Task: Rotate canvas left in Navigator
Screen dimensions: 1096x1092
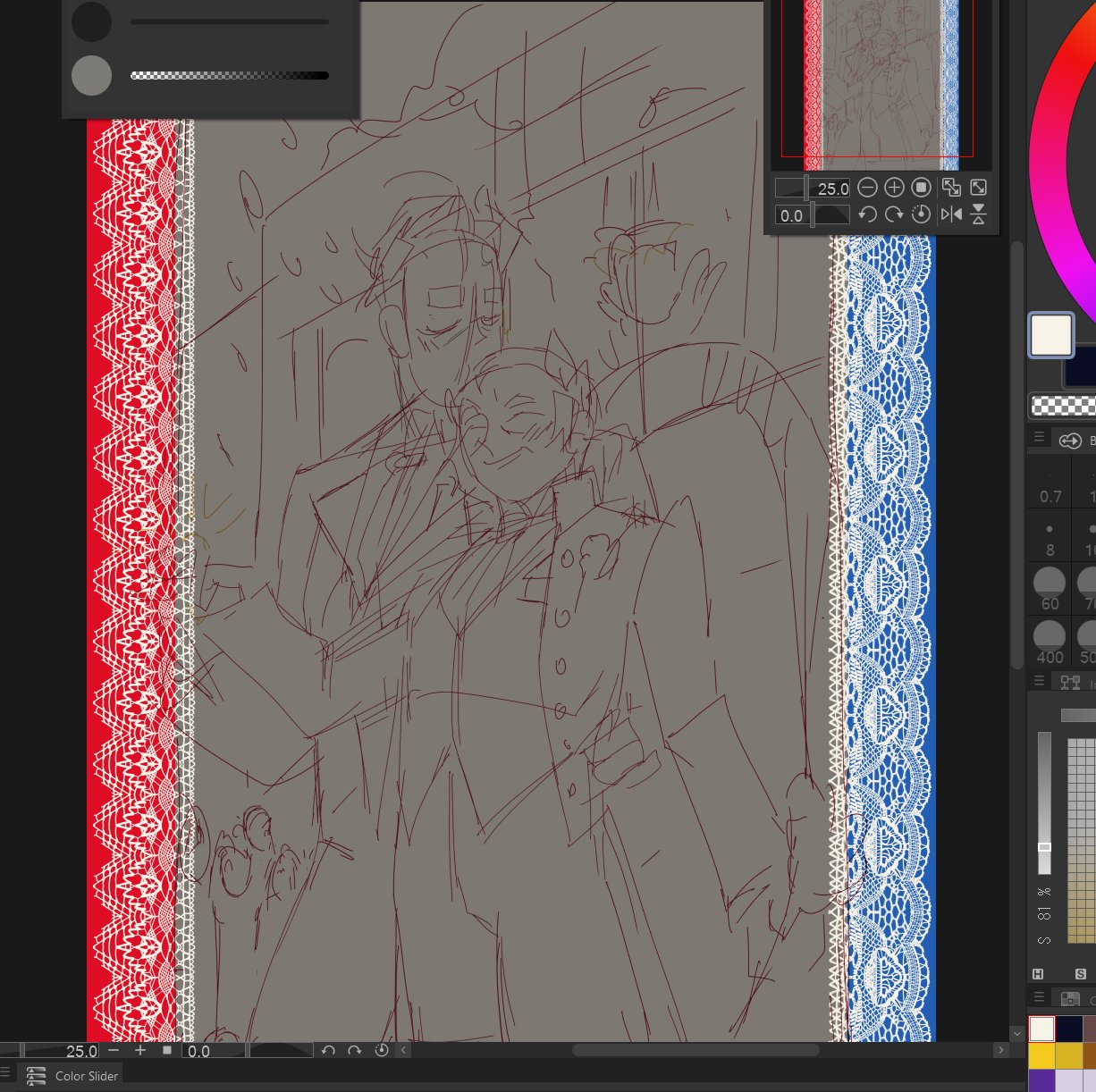Action: pyautogui.click(x=867, y=214)
